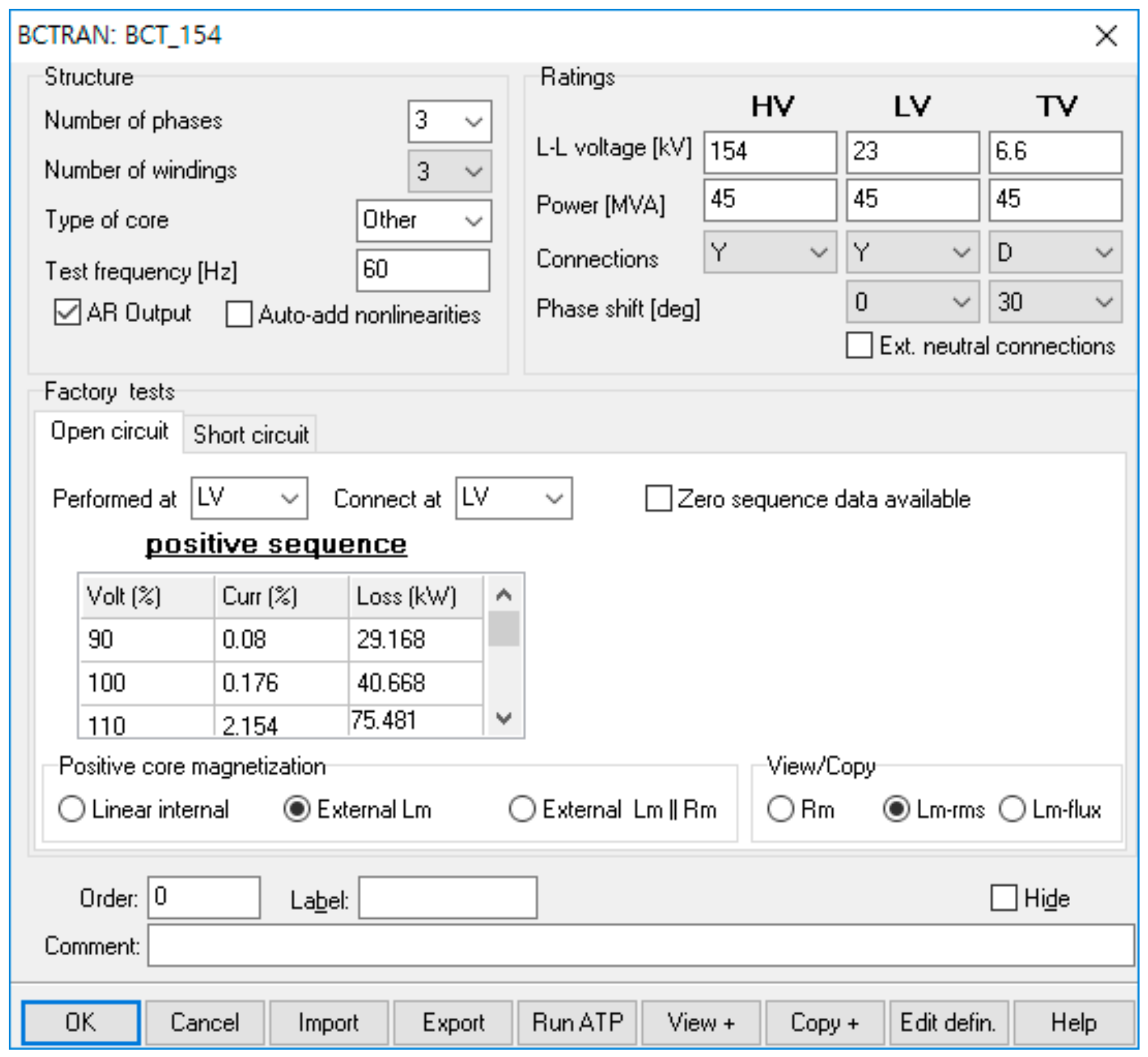Image resolution: width=1148 pixels, height=1057 pixels.
Task: Select the Open circuit tab
Action: pos(109,431)
